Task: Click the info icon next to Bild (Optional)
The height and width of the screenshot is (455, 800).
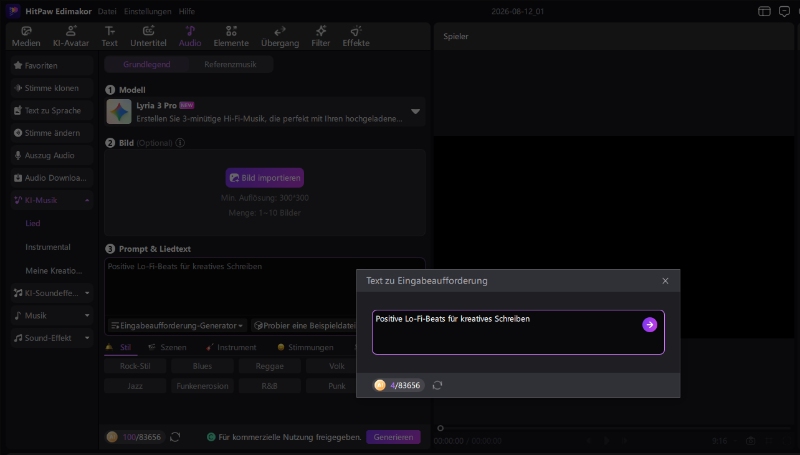Action: pos(180,143)
